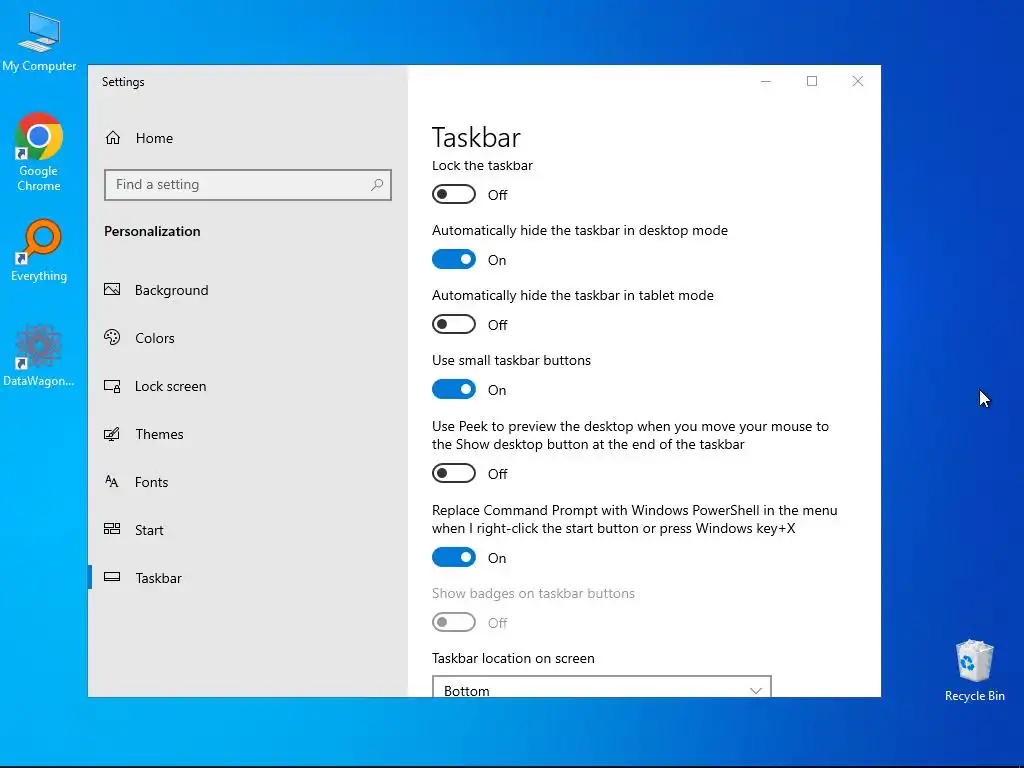
Task: Click the Fonts icon in the sidebar
Action: (x=112, y=482)
